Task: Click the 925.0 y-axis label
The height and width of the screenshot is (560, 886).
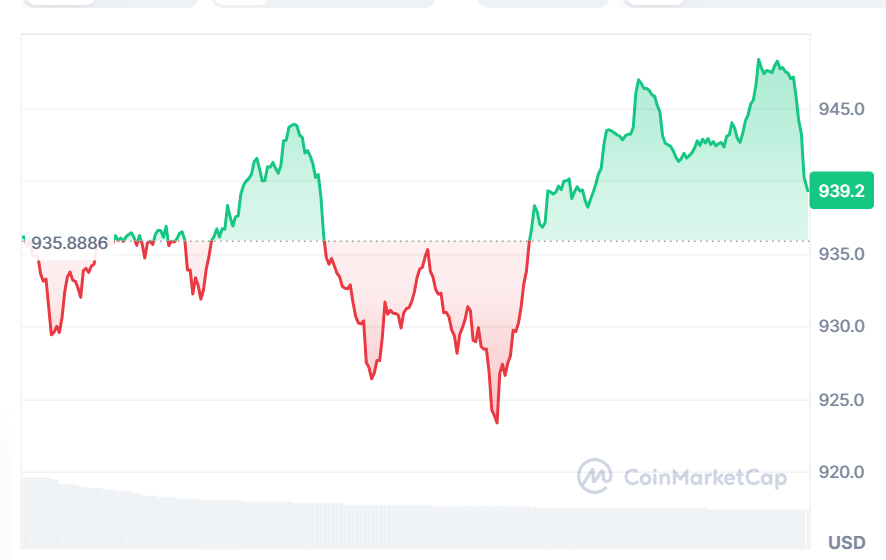Action: [841, 400]
